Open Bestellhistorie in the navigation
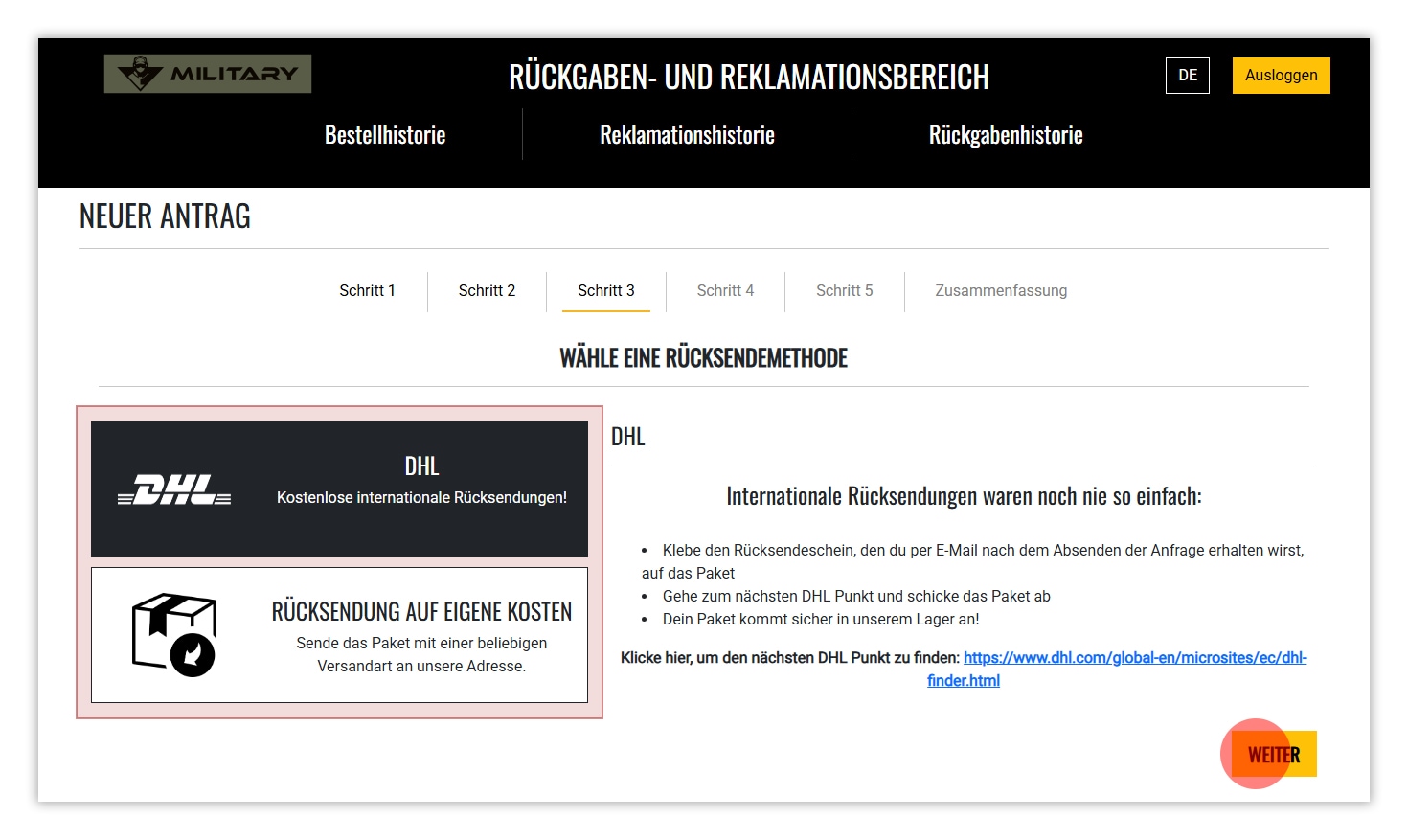This screenshot has width=1408, height=840. [x=385, y=135]
